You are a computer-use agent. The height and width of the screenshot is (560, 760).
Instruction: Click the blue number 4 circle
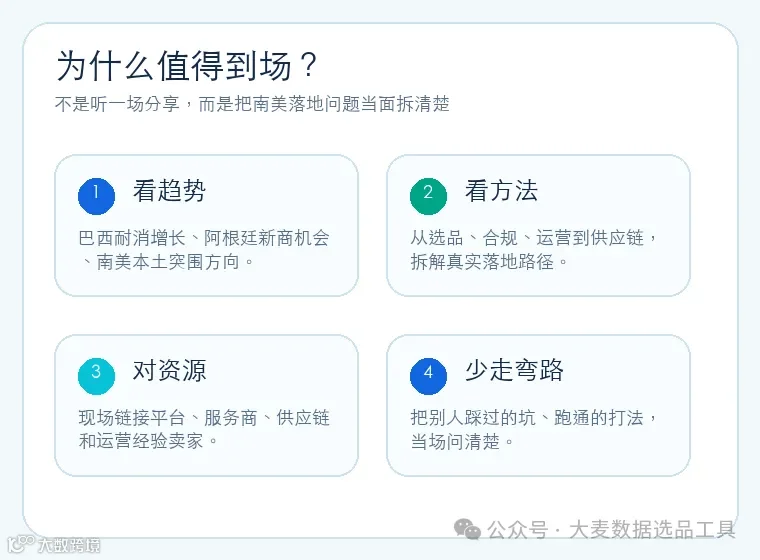pos(428,376)
